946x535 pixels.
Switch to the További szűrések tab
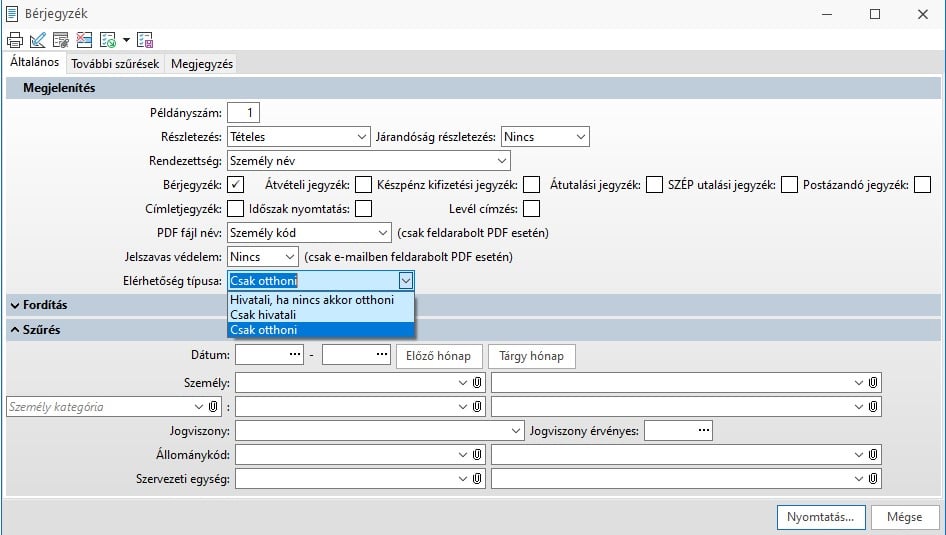click(115, 64)
